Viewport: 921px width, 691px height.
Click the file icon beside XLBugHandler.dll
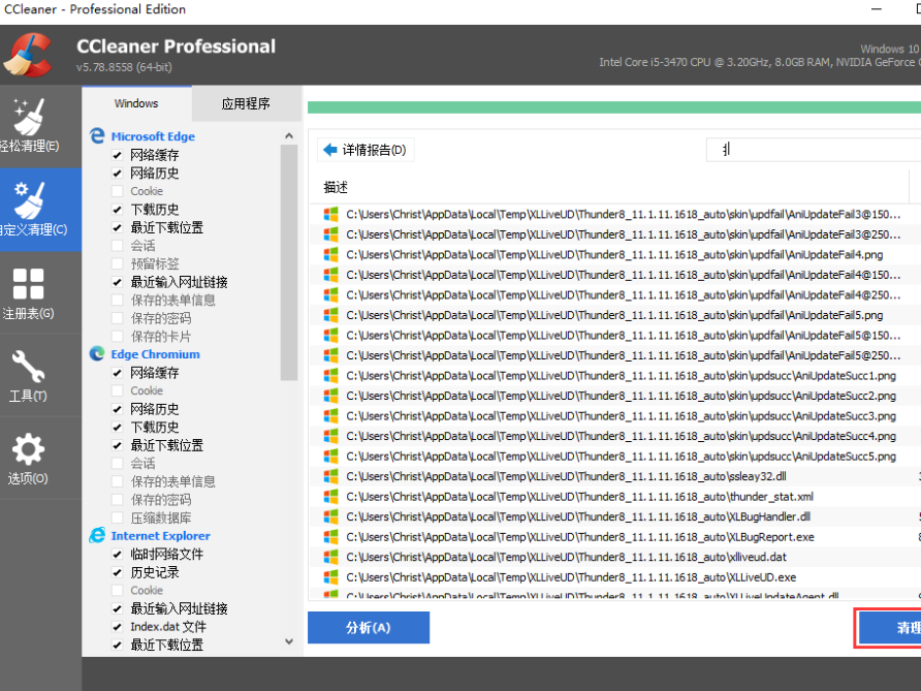point(331,516)
